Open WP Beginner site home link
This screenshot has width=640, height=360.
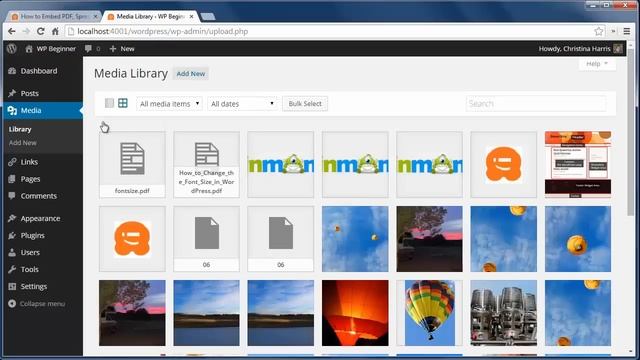[x=51, y=49]
